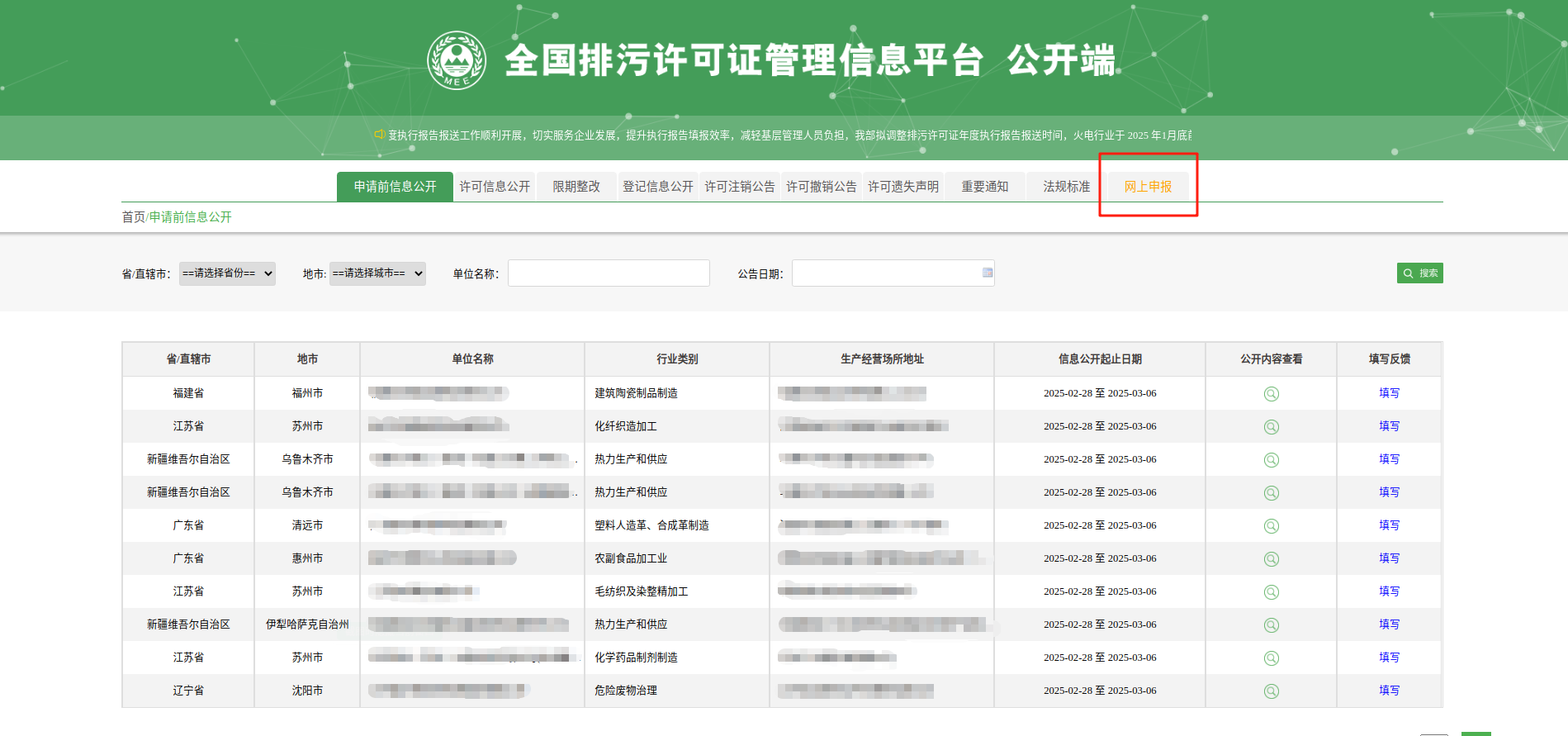The width and height of the screenshot is (1568, 736).
Task: View details icon for 伊犁哈萨克自治州 row
Action: click(x=1271, y=625)
